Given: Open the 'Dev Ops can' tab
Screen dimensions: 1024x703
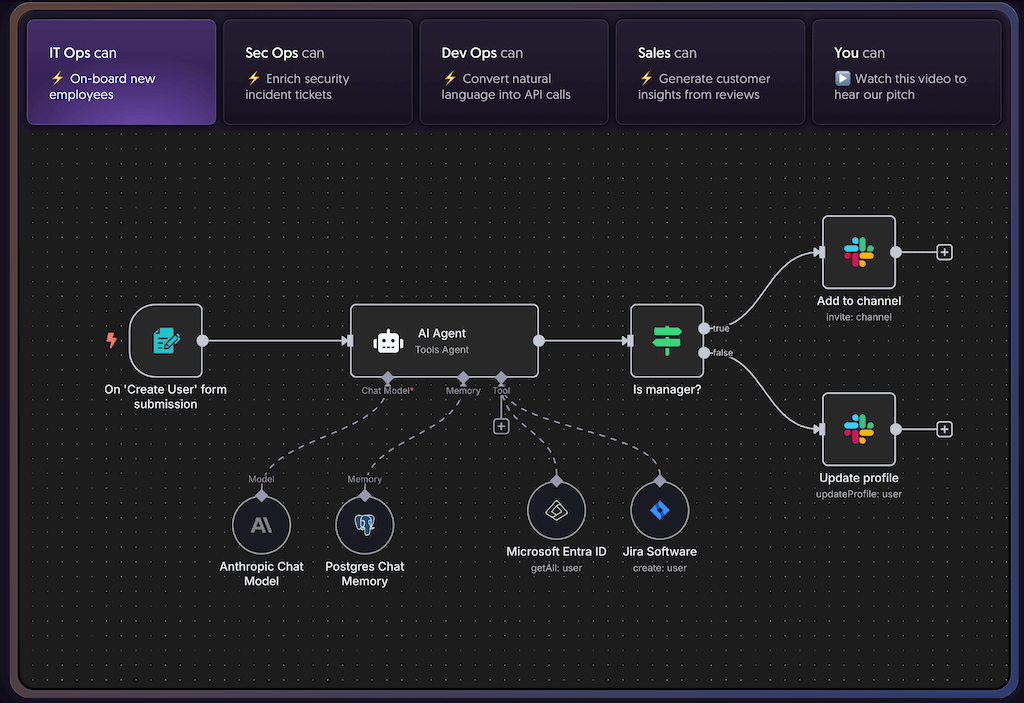Looking at the screenshot, I should [x=513, y=73].
